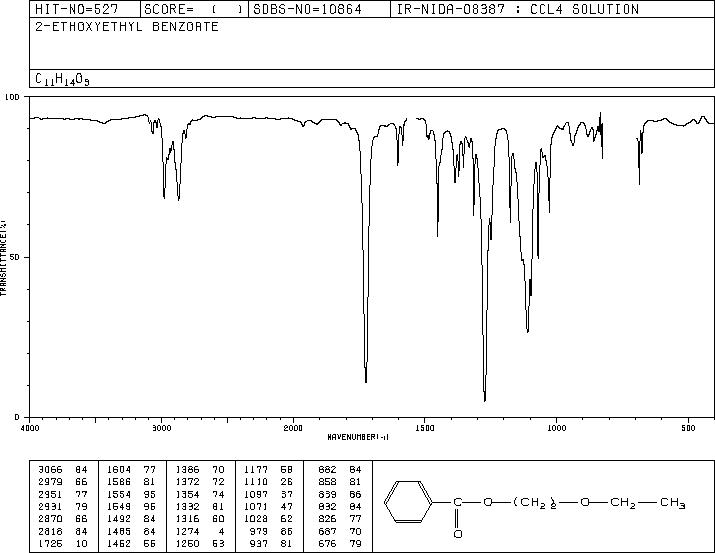
Task: Click the 100 transmittance axis label
Action: click(x=12, y=97)
